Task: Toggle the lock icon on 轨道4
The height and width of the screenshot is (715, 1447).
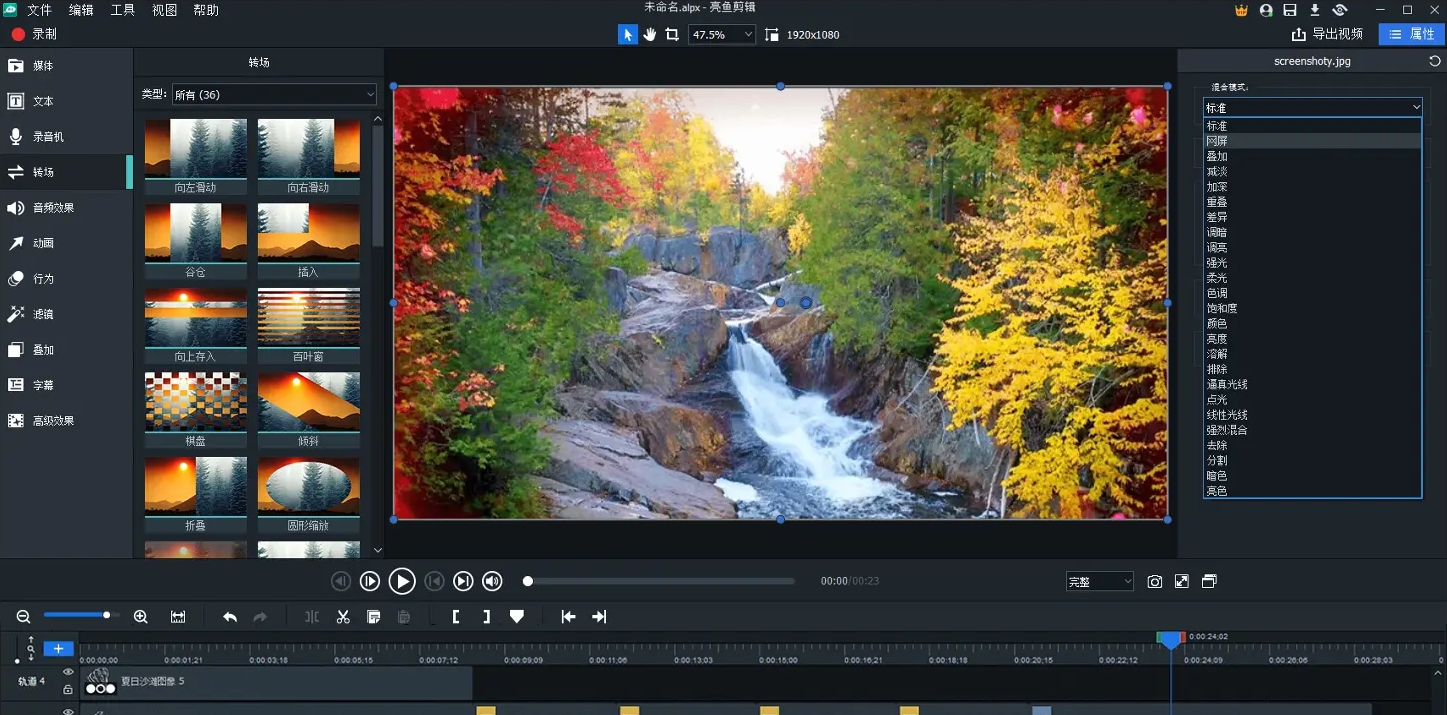Action: 67,689
